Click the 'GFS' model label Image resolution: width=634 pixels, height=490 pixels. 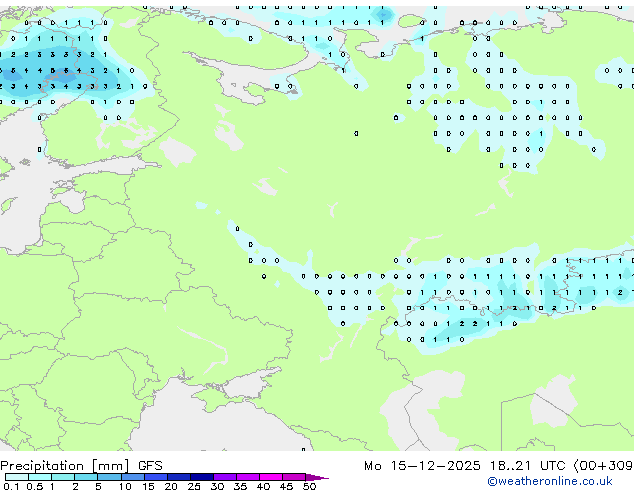click(150, 466)
